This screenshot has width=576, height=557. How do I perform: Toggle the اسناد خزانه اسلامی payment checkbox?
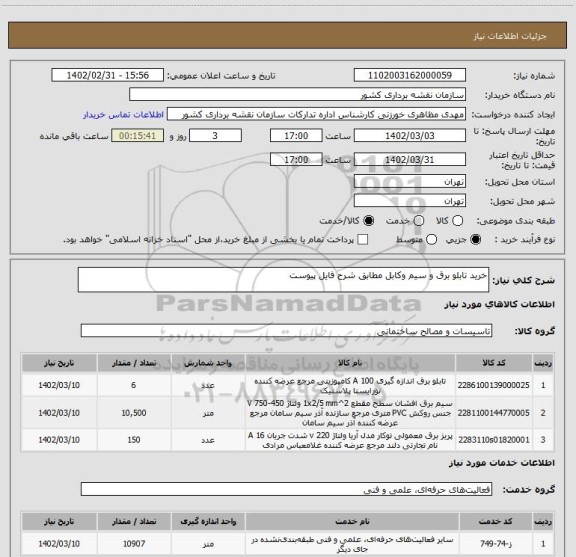(x=363, y=240)
